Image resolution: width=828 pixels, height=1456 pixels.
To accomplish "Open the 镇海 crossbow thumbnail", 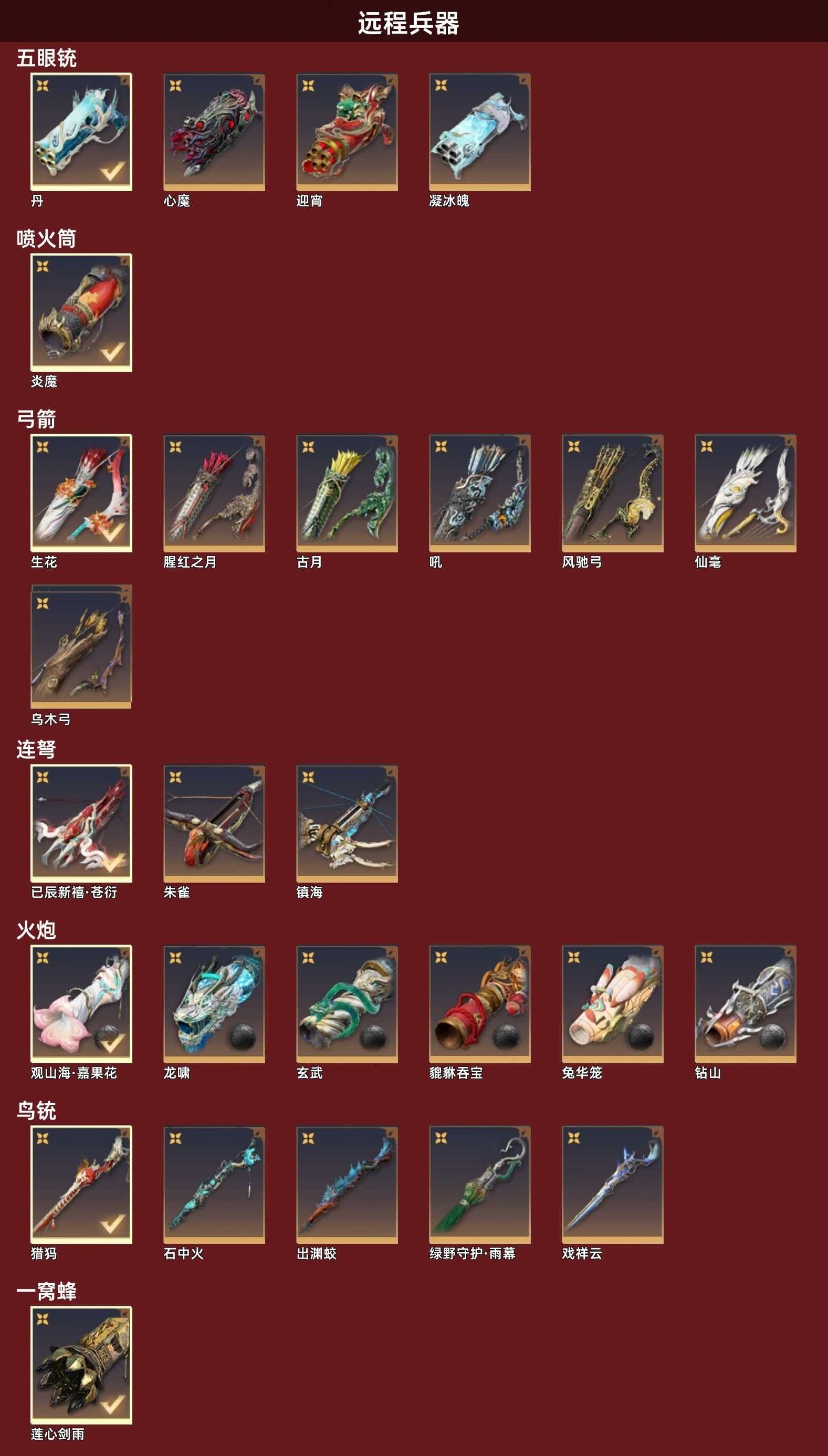I will click(x=347, y=823).
